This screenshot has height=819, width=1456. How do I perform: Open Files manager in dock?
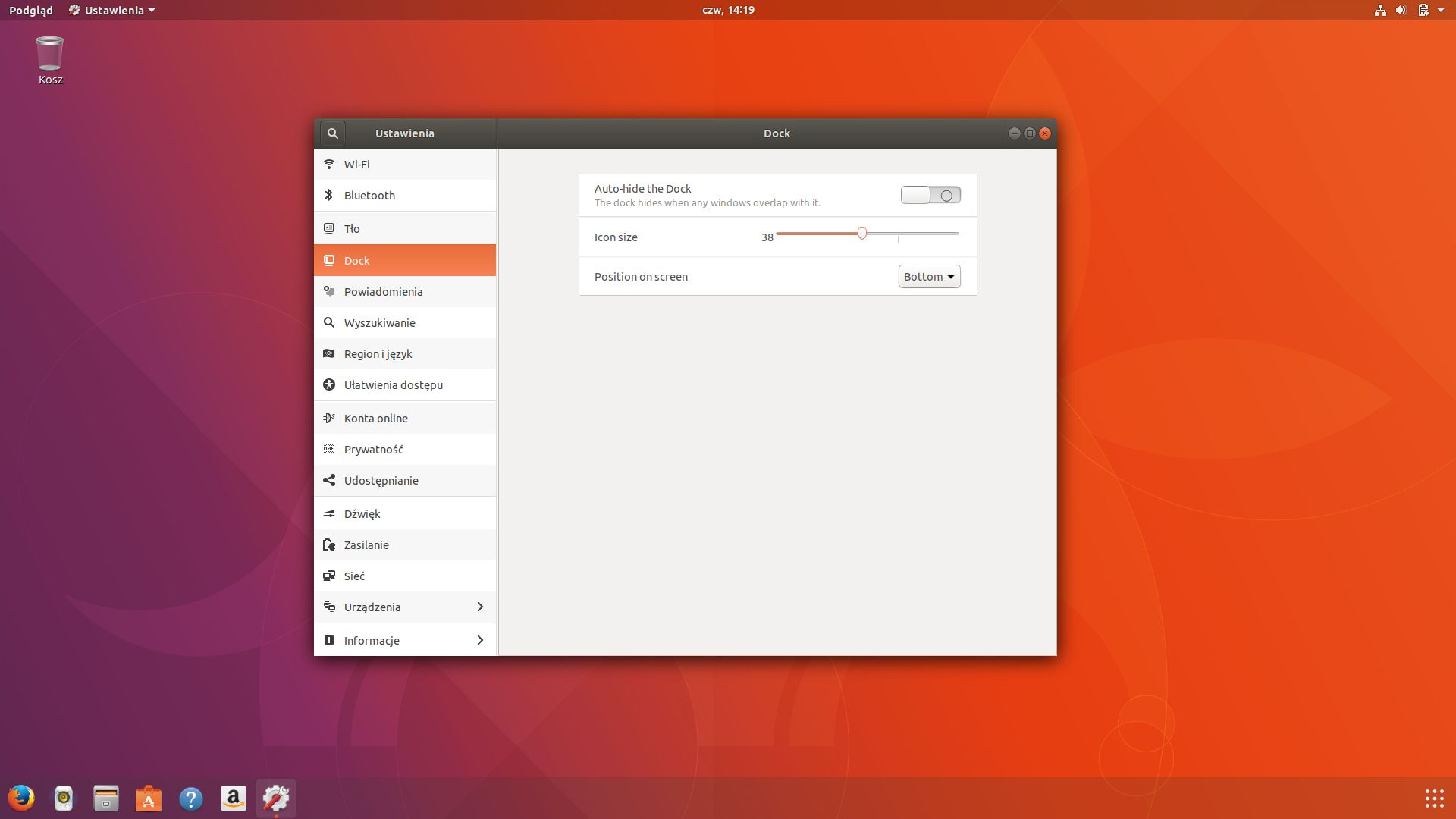click(106, 798)
